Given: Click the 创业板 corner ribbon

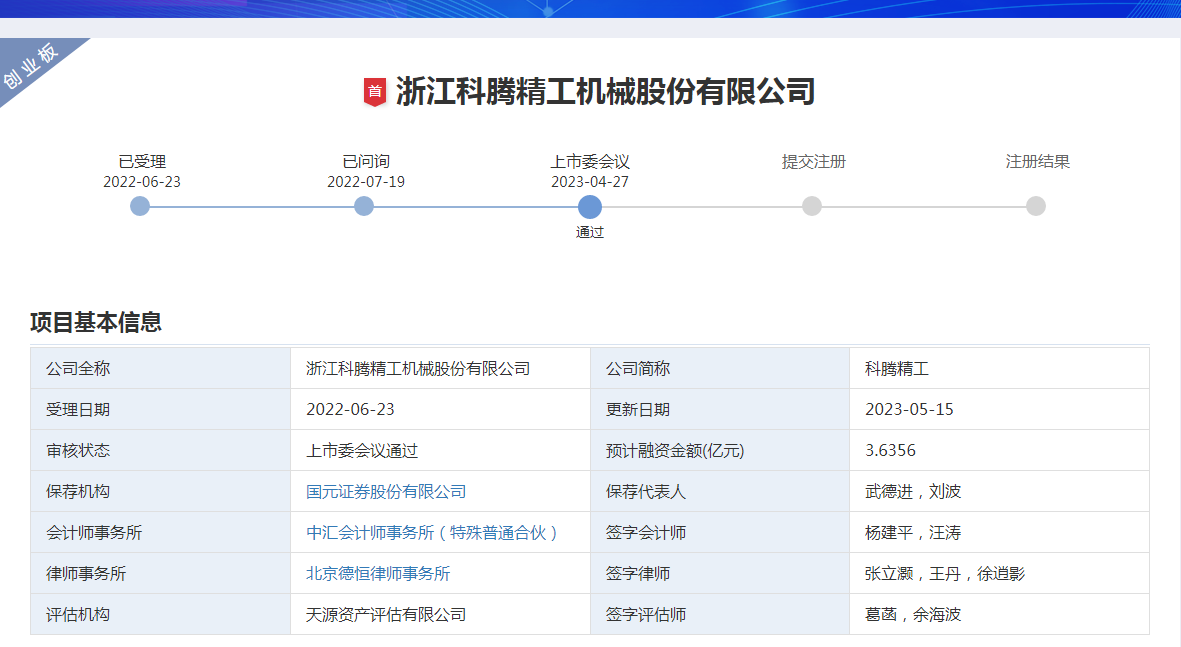Looking at the screenshot, I should coord(32,66).
